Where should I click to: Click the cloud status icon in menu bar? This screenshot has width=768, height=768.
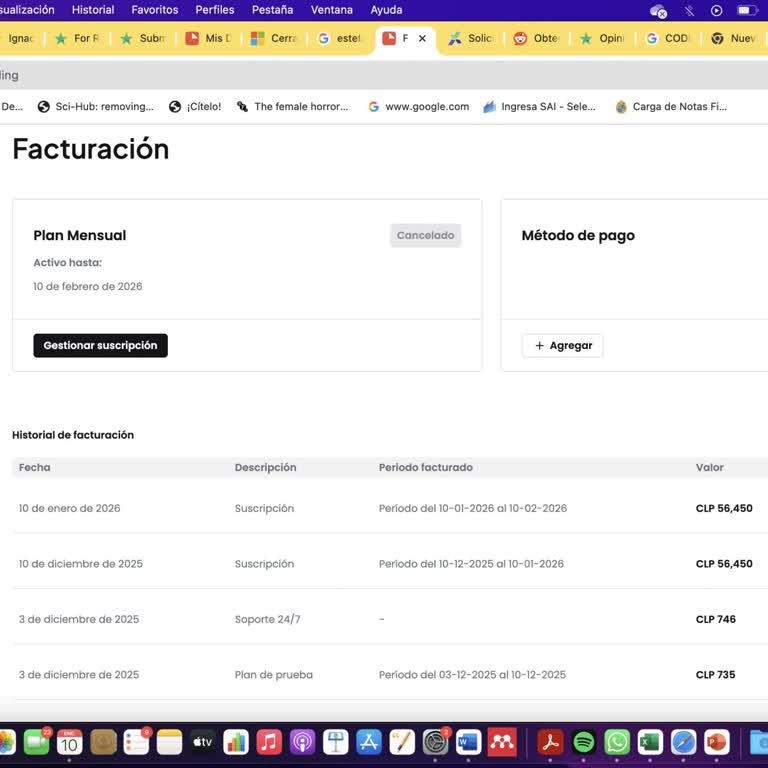pyautogui.click(x=658, y=10)
